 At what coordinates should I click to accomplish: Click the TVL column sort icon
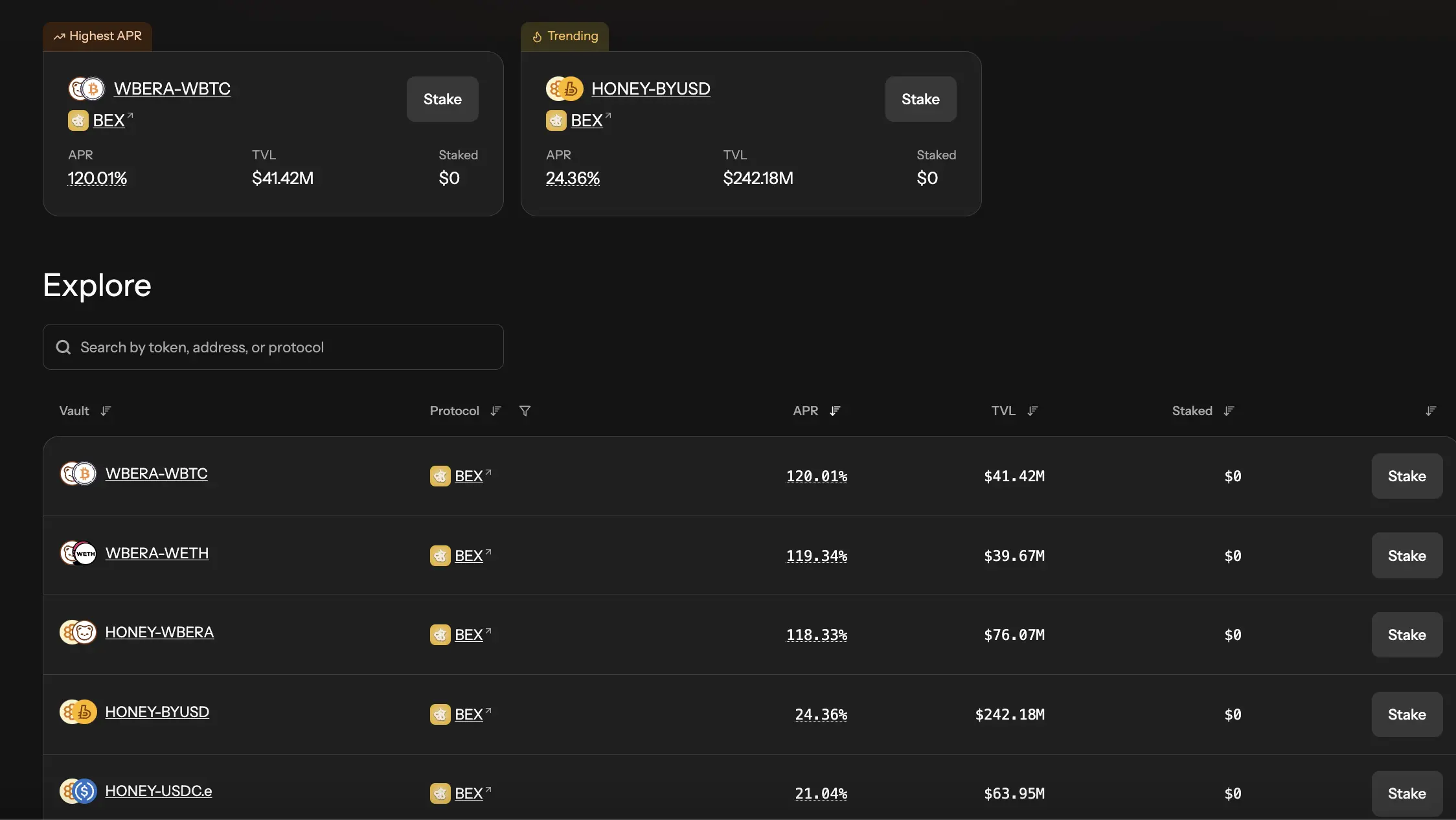point(1033,411)
